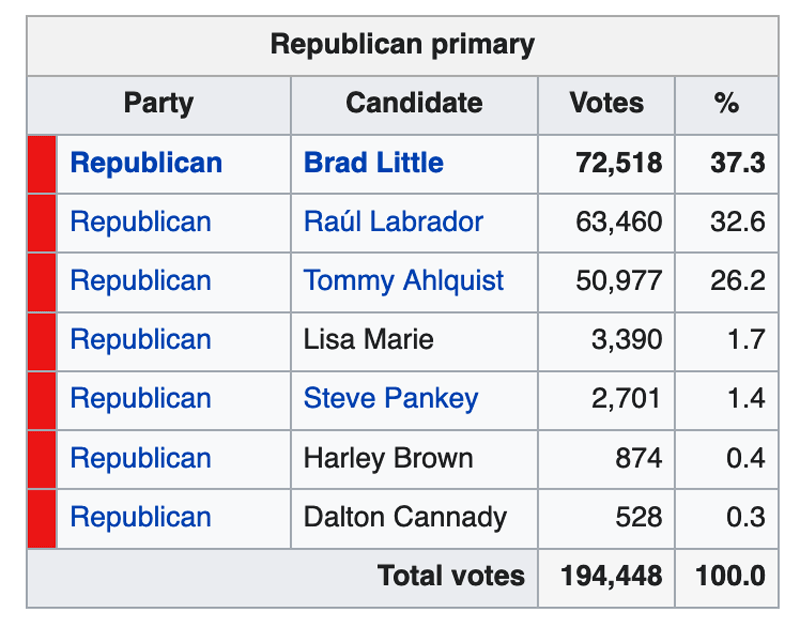
Task: Click the Republican primary table caption
Action: point(402,45)
